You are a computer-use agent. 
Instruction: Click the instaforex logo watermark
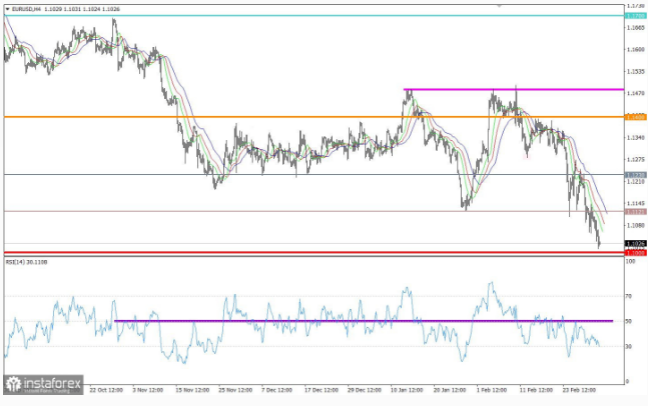44,385
